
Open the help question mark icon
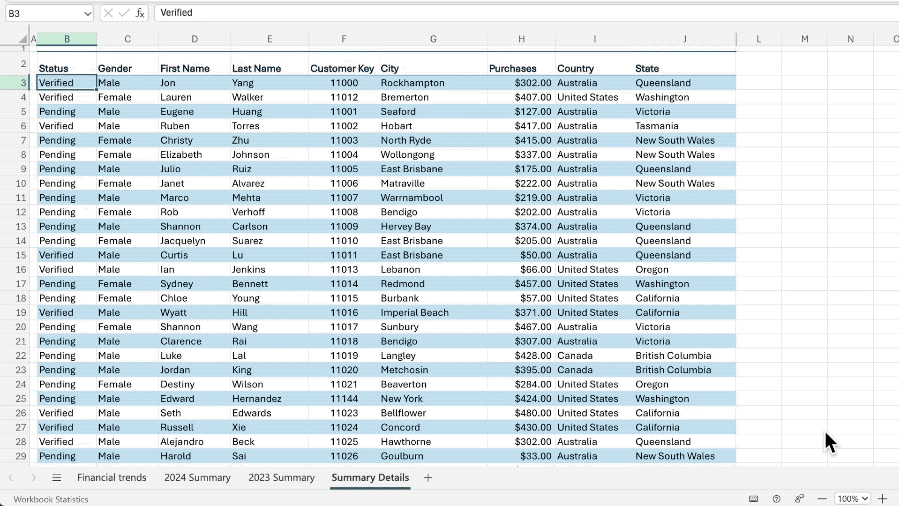776,499
